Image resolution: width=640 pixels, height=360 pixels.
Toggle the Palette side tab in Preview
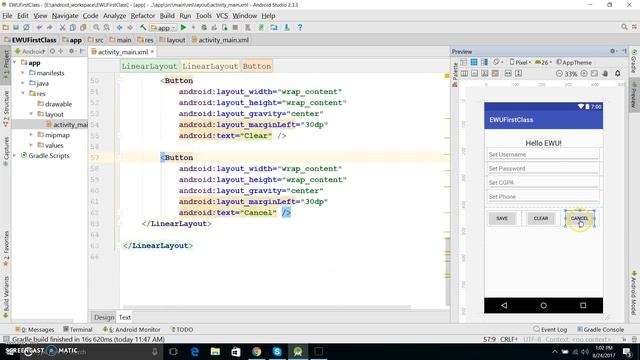(455, 75)
